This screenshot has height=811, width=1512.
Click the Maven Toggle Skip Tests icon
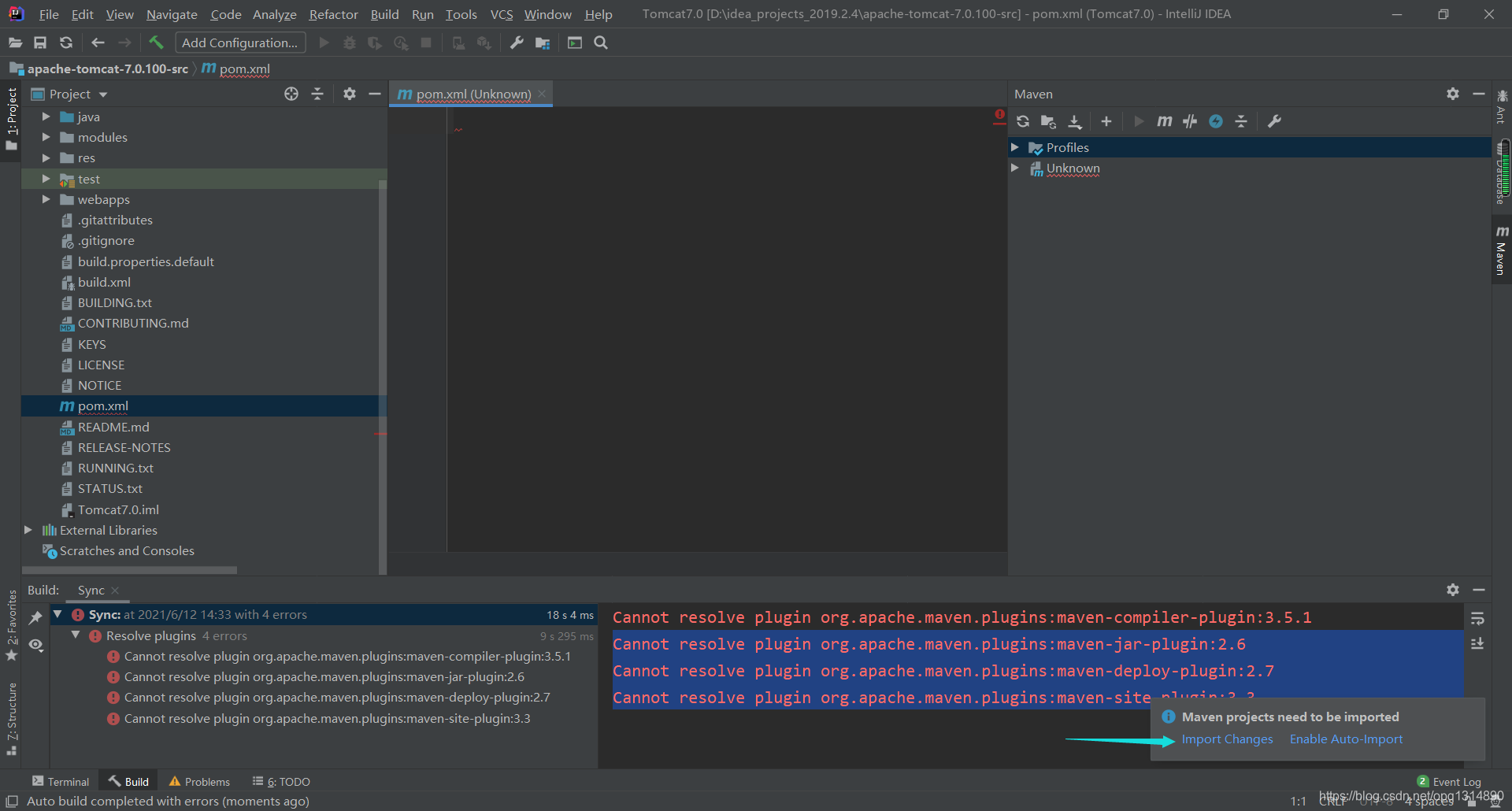click(1190, 121)
